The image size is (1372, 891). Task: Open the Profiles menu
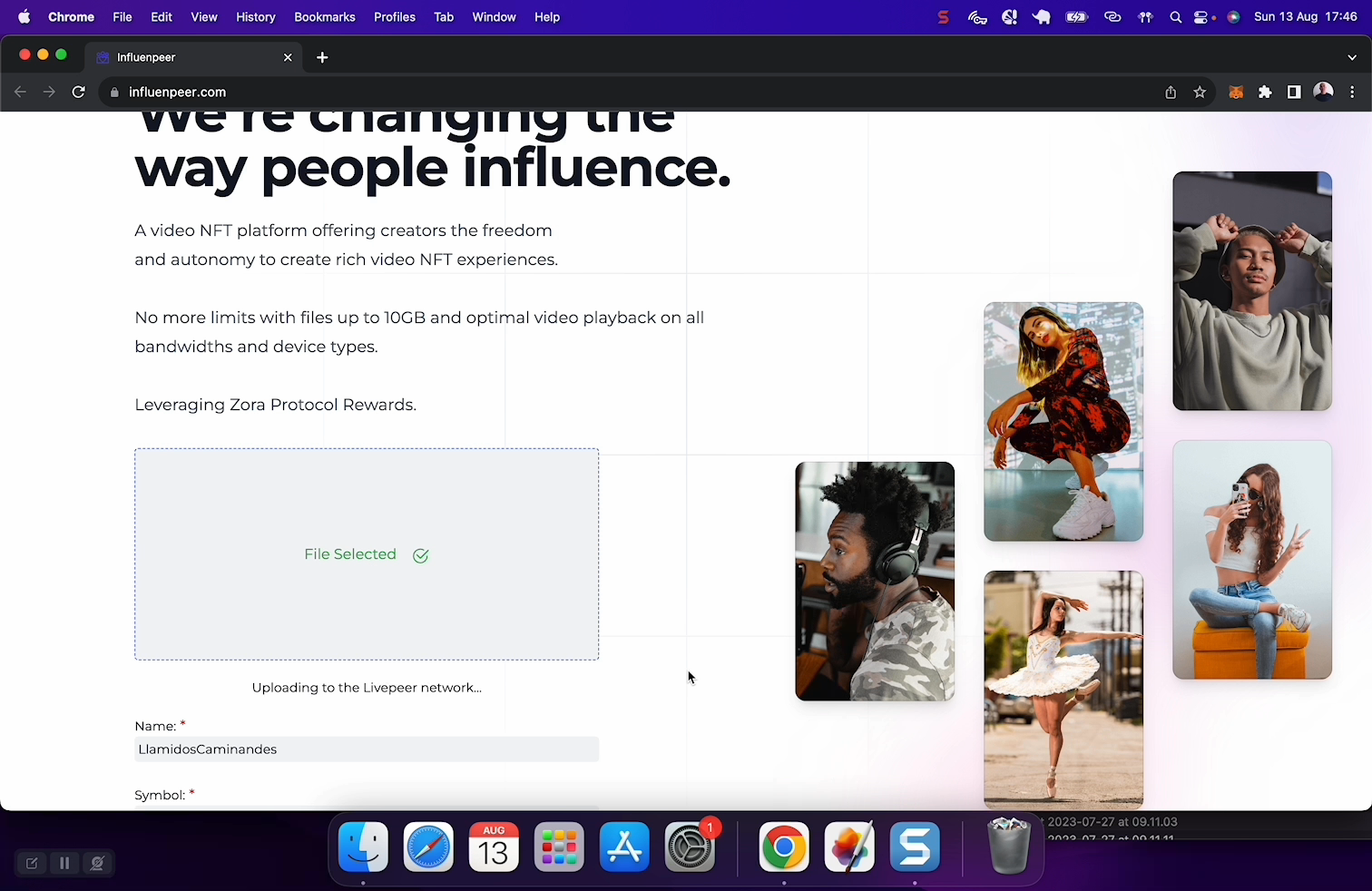click(x=395, y=17)
